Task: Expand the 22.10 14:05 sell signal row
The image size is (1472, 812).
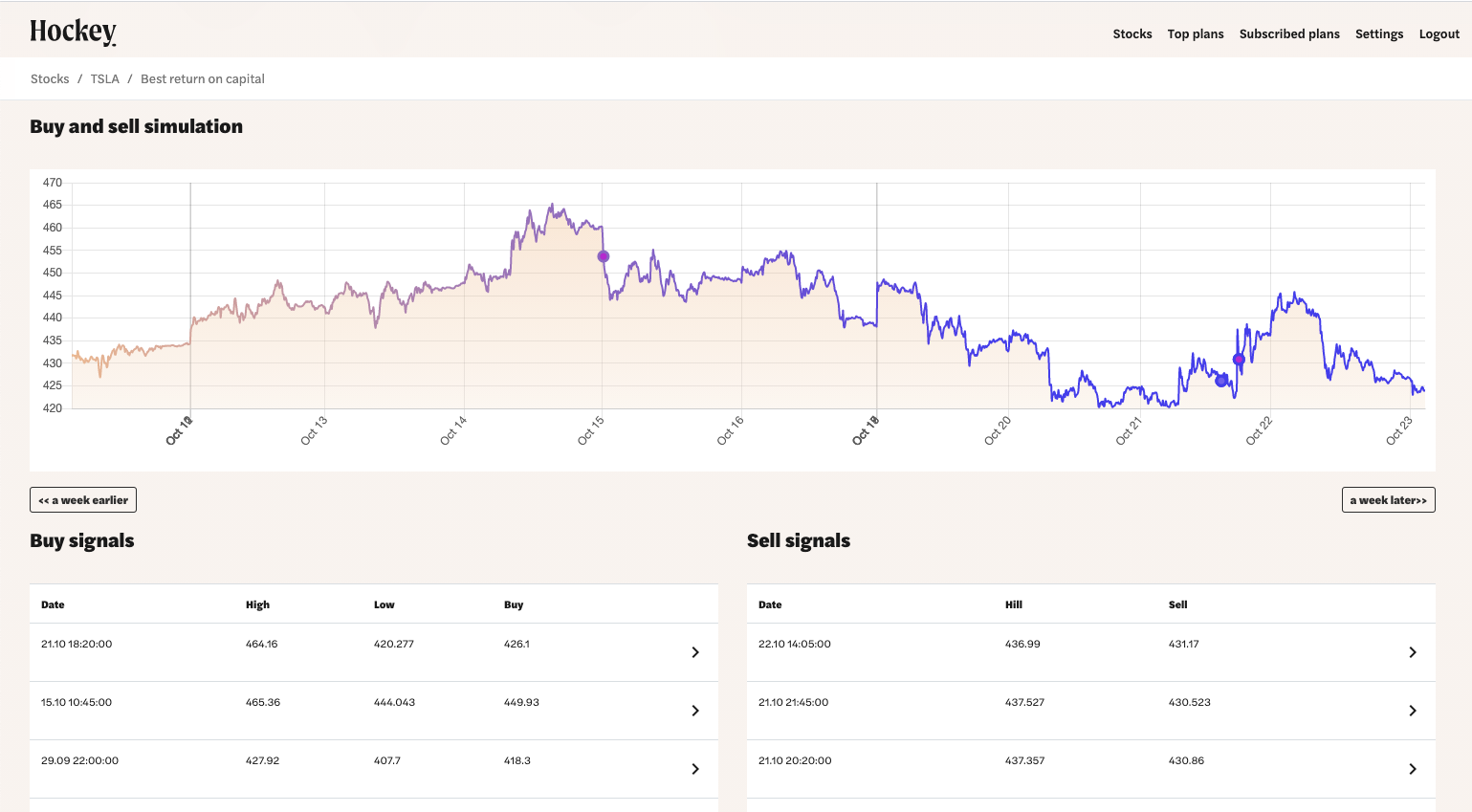Action: 1413,652
